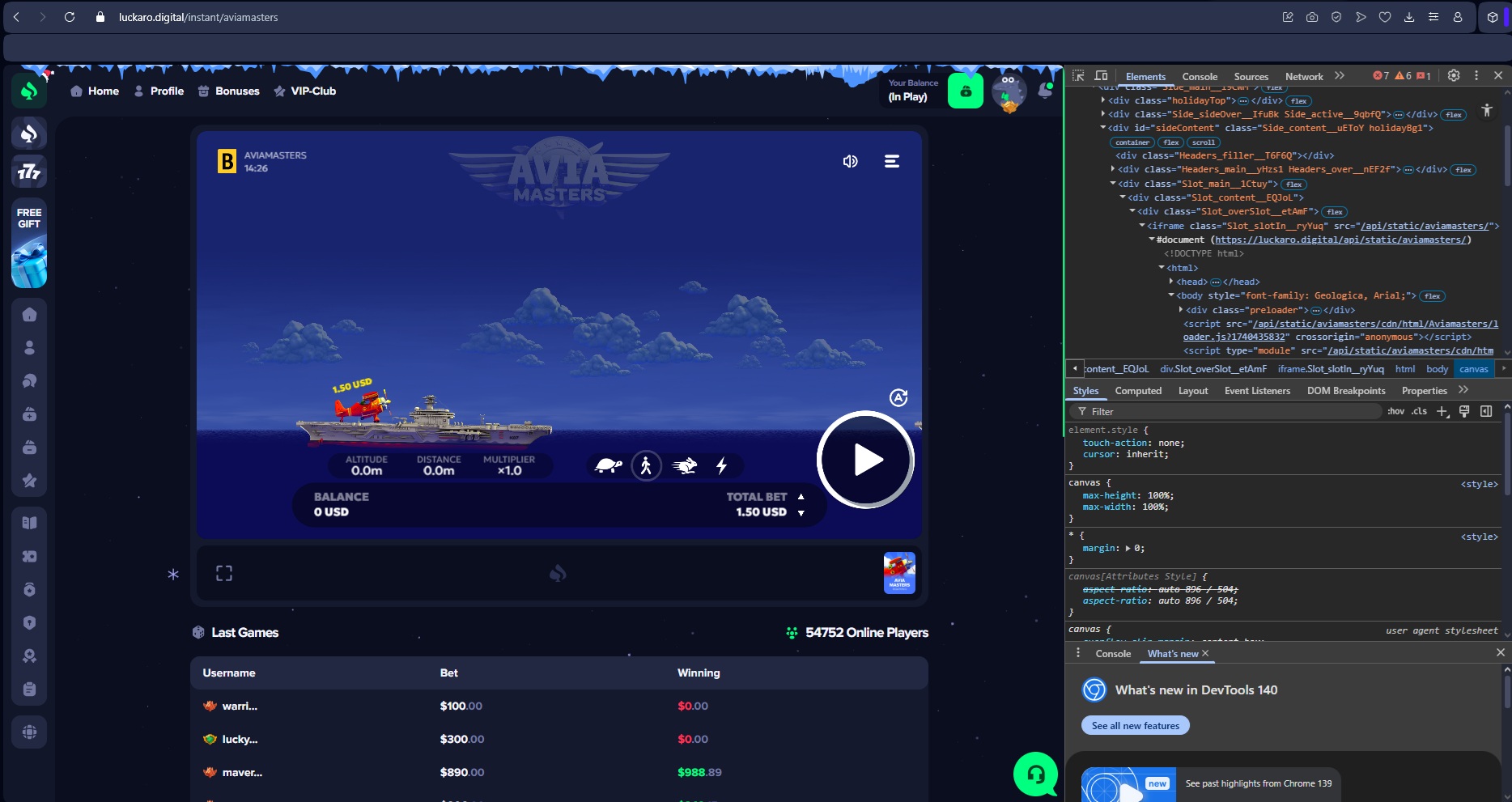Image resolution: width=1512 pixels, height=802 pixels.
Task: Open the green support chat bubble
Action: [1035, 774]
